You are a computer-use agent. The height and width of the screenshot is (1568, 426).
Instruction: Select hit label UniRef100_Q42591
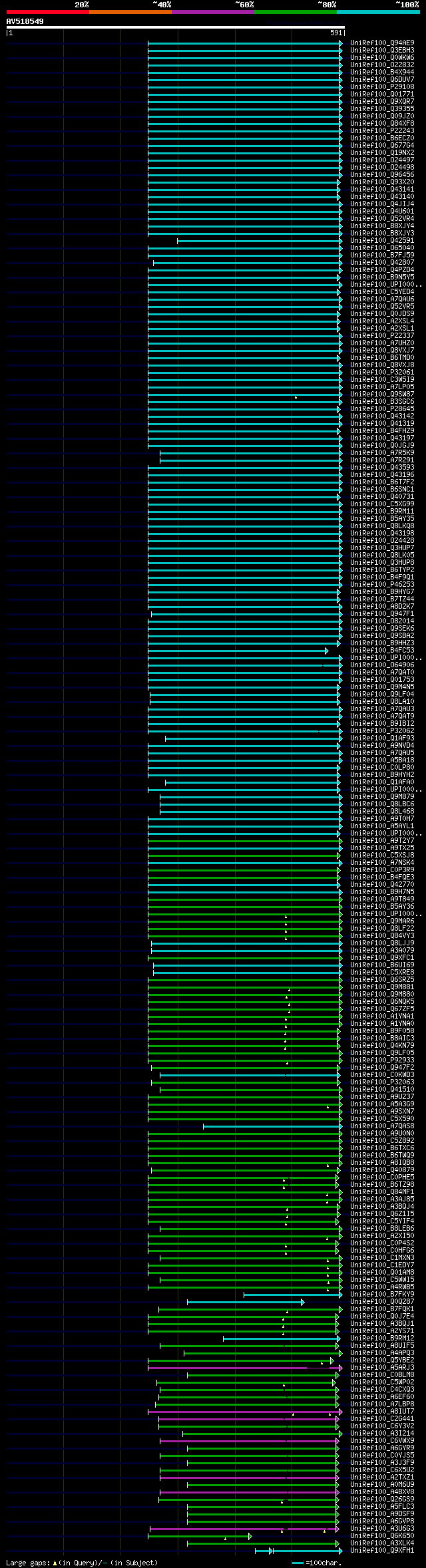pyautogui.click(x=382, y=240)
